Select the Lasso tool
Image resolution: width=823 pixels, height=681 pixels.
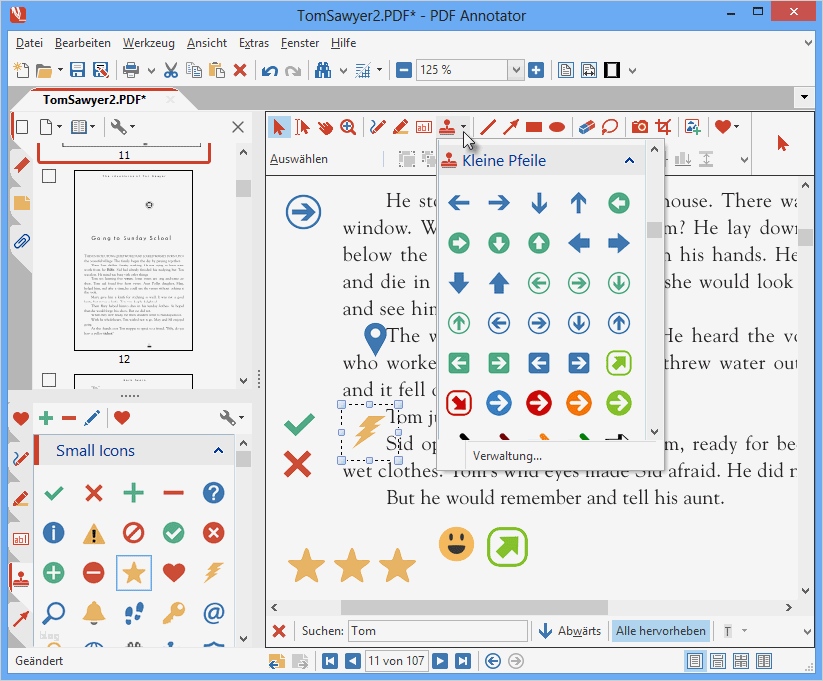click(609, 127)
